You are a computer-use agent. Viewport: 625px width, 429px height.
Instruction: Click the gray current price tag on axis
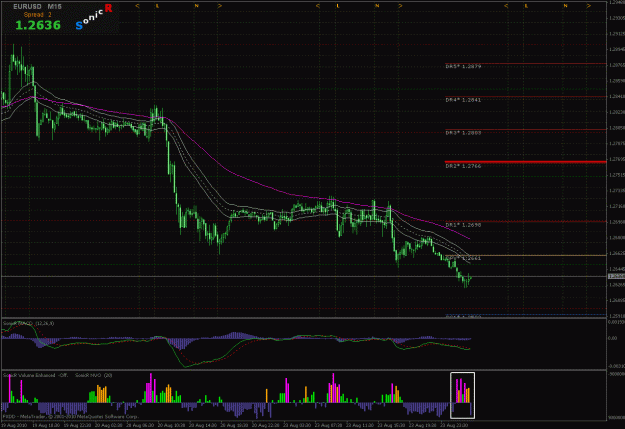tap(616, 276)
